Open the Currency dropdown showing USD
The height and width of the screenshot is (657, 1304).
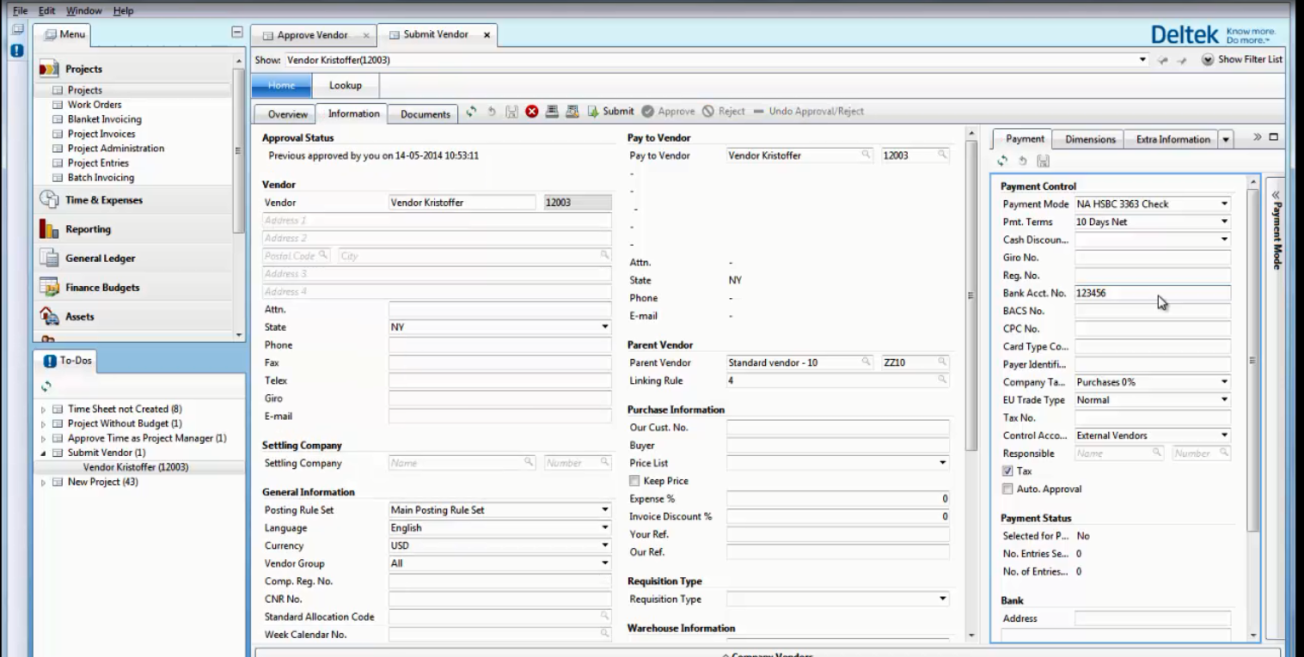(605, 546)
